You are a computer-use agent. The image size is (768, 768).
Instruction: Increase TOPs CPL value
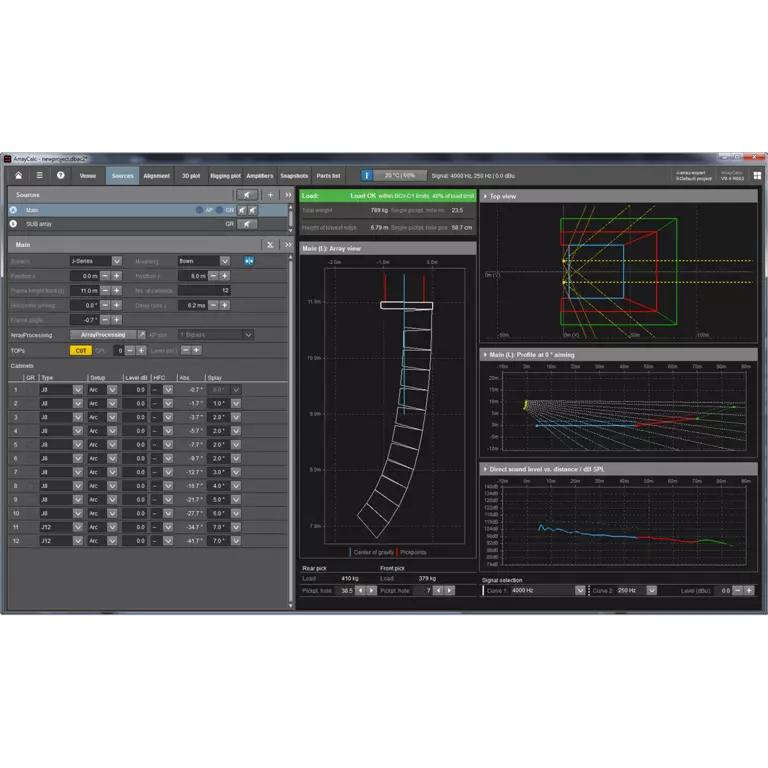(141, 350)
